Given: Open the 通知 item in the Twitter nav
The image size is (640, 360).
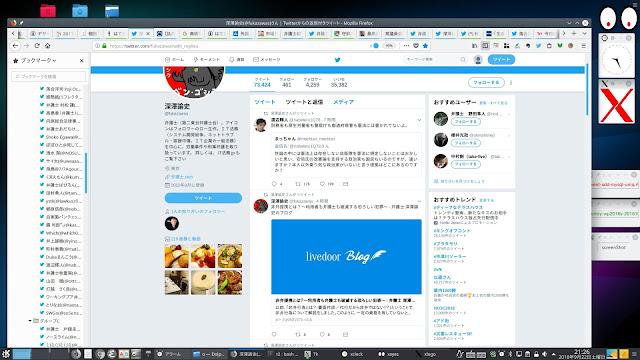Looking at the screenshot, I should [237, 60].
